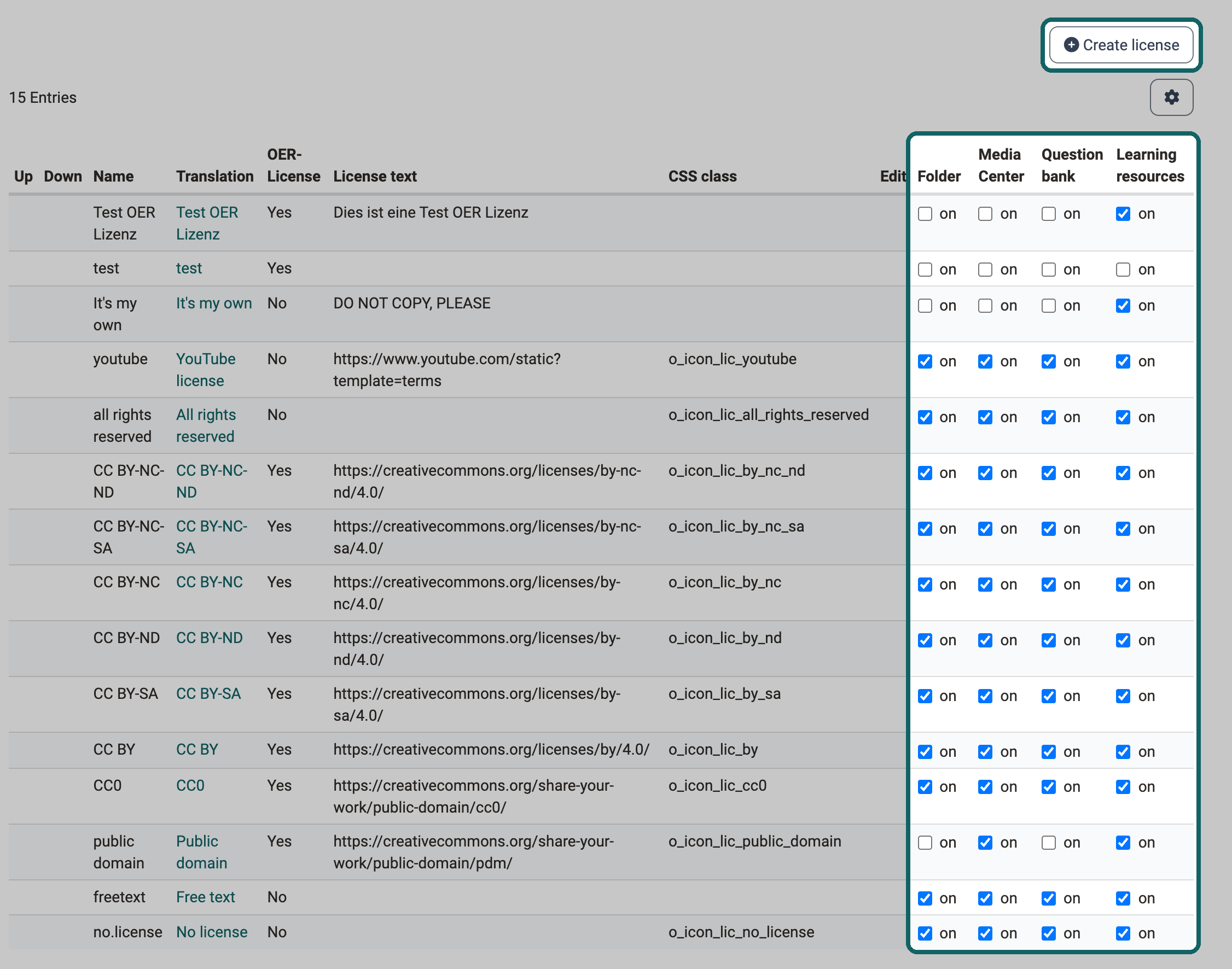The height and width of the screenshot is (969, 1232).
Task: Click the License text column header
Action: (375, 177)
